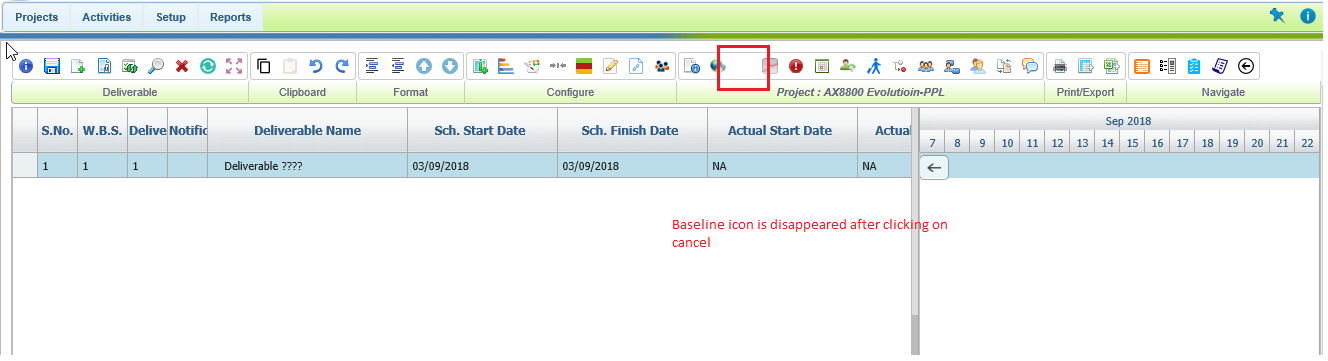Click the blue circle down-arrow move icon
This screenshot has height=361, width=1328.
click(x=450, y=66)
